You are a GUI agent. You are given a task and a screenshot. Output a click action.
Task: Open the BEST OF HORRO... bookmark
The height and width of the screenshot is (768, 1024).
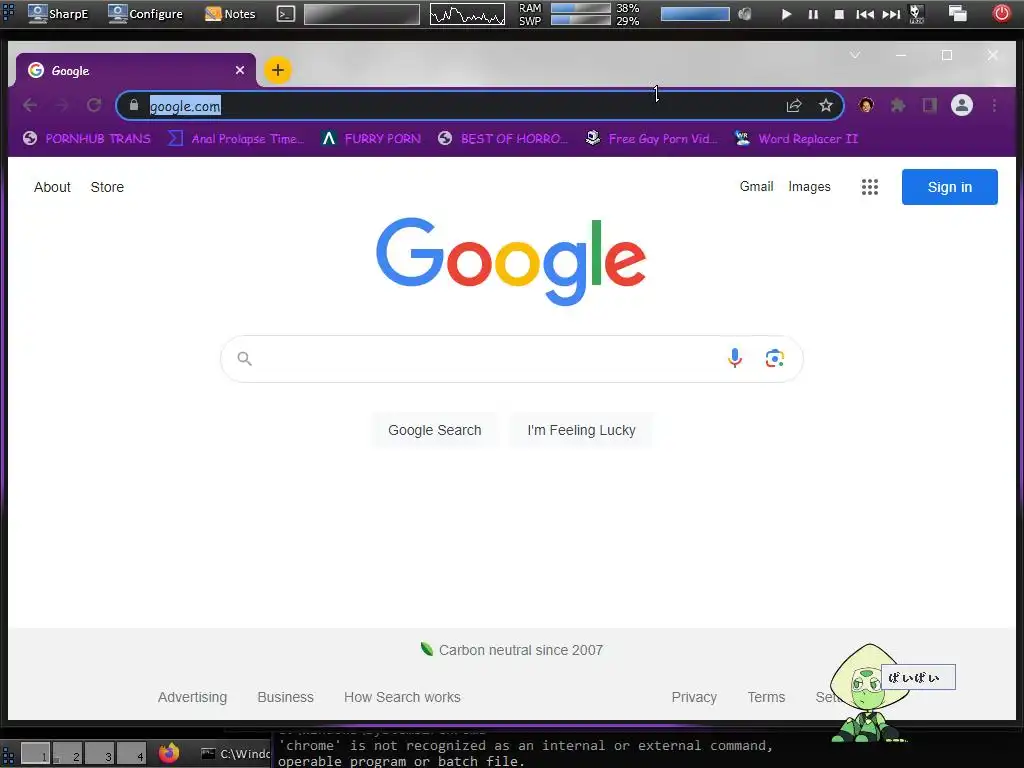pos(502,138)
